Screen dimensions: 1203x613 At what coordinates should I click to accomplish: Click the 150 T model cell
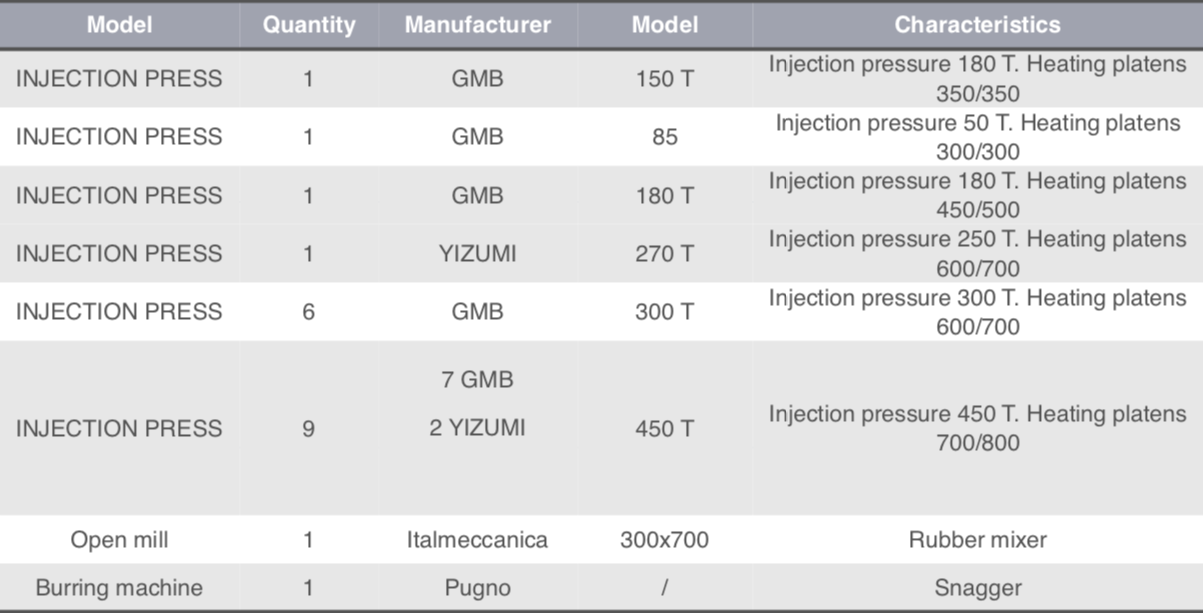point(665,79)
